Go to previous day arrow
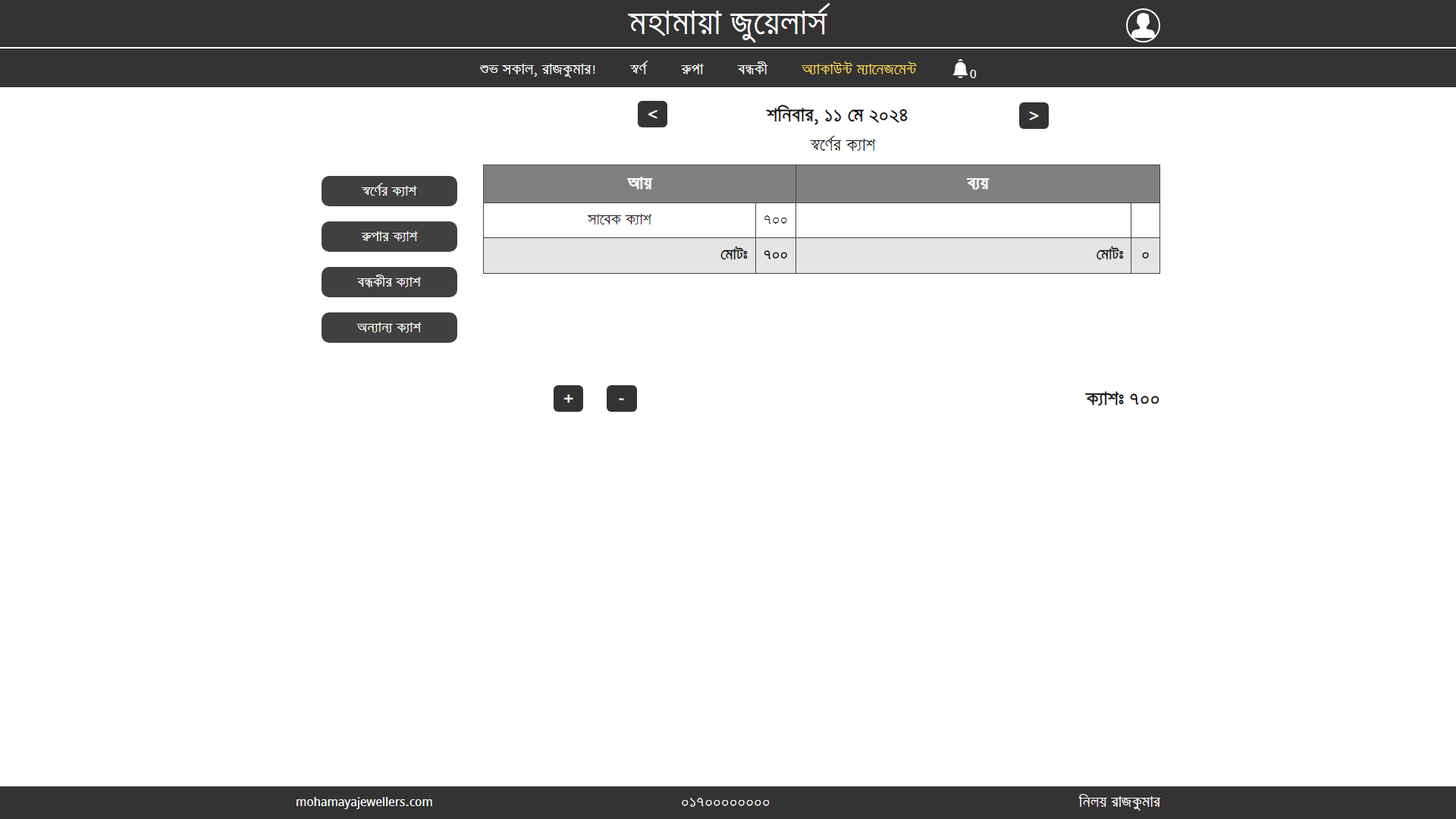1456x819 pixels. (x=652, y=115)
